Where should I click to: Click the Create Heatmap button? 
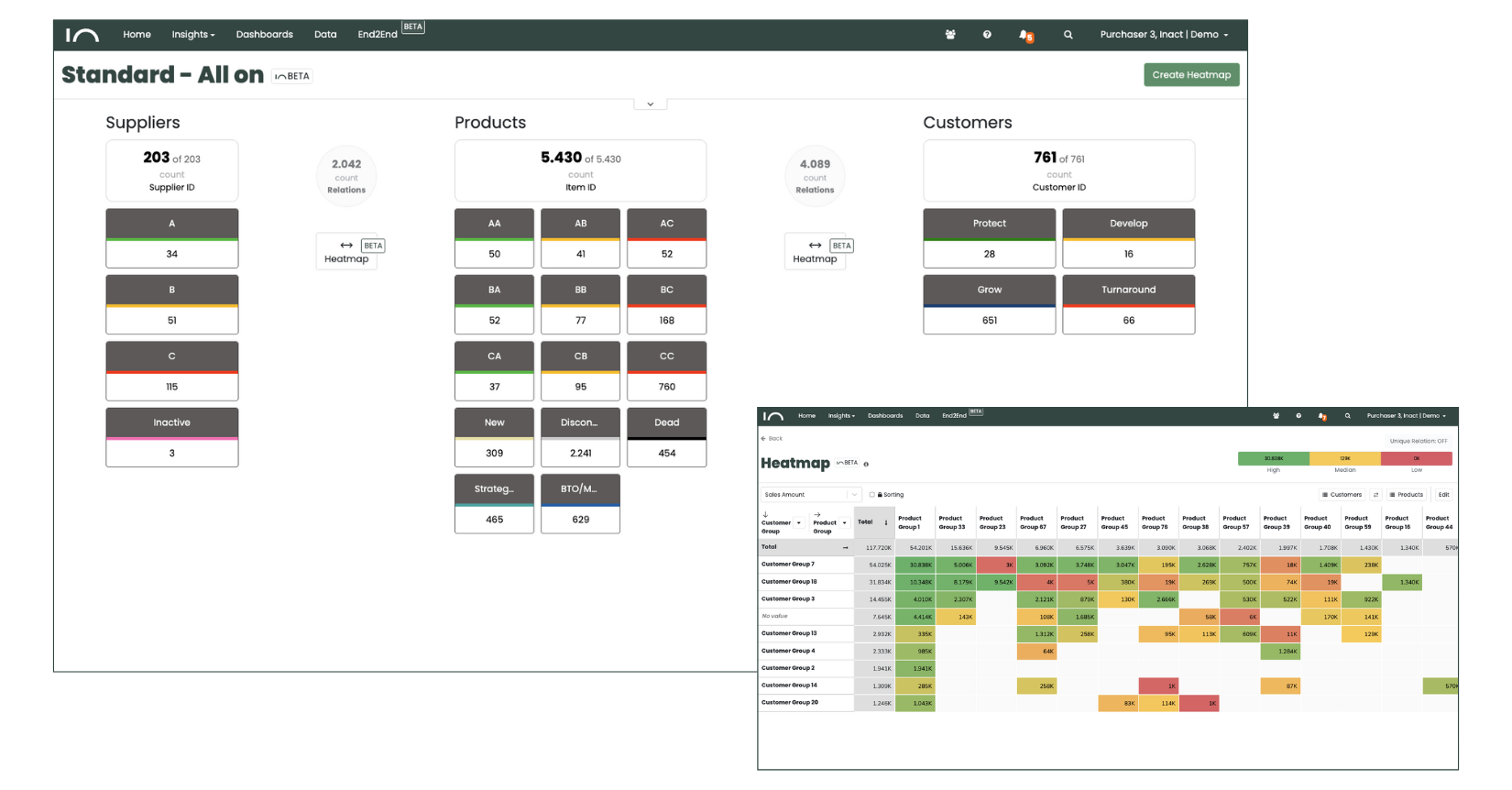click(1190, 75)
